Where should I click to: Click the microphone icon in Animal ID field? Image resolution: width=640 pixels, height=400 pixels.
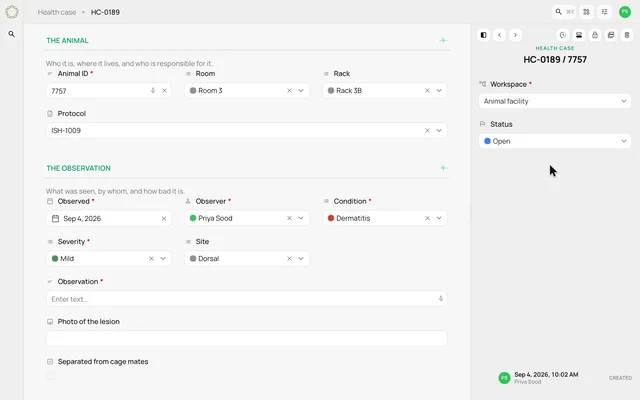click(x=153, y=91)
